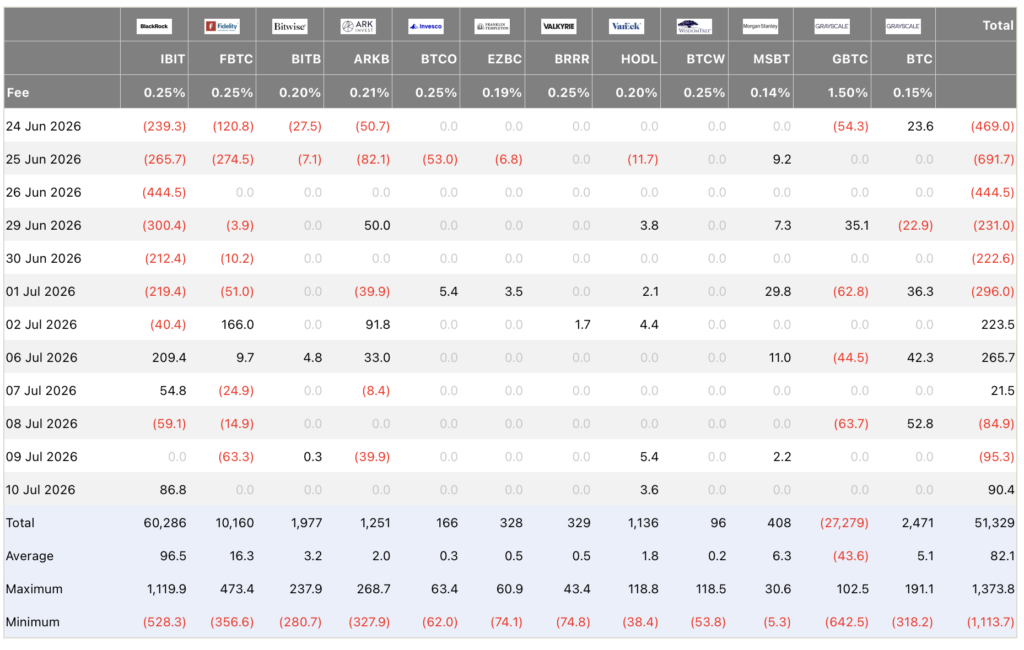Click the ARK Invest logo
The image size is (1024, 650).
point(358,26)
